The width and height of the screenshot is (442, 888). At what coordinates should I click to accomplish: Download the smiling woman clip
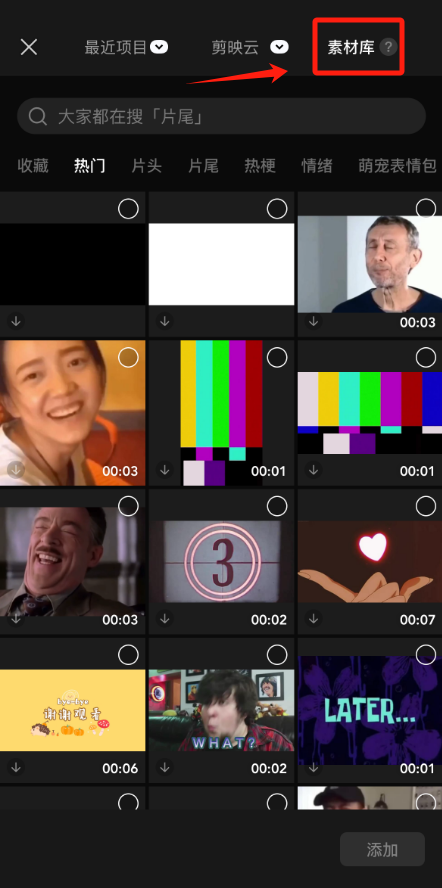[x=16, y=469]
